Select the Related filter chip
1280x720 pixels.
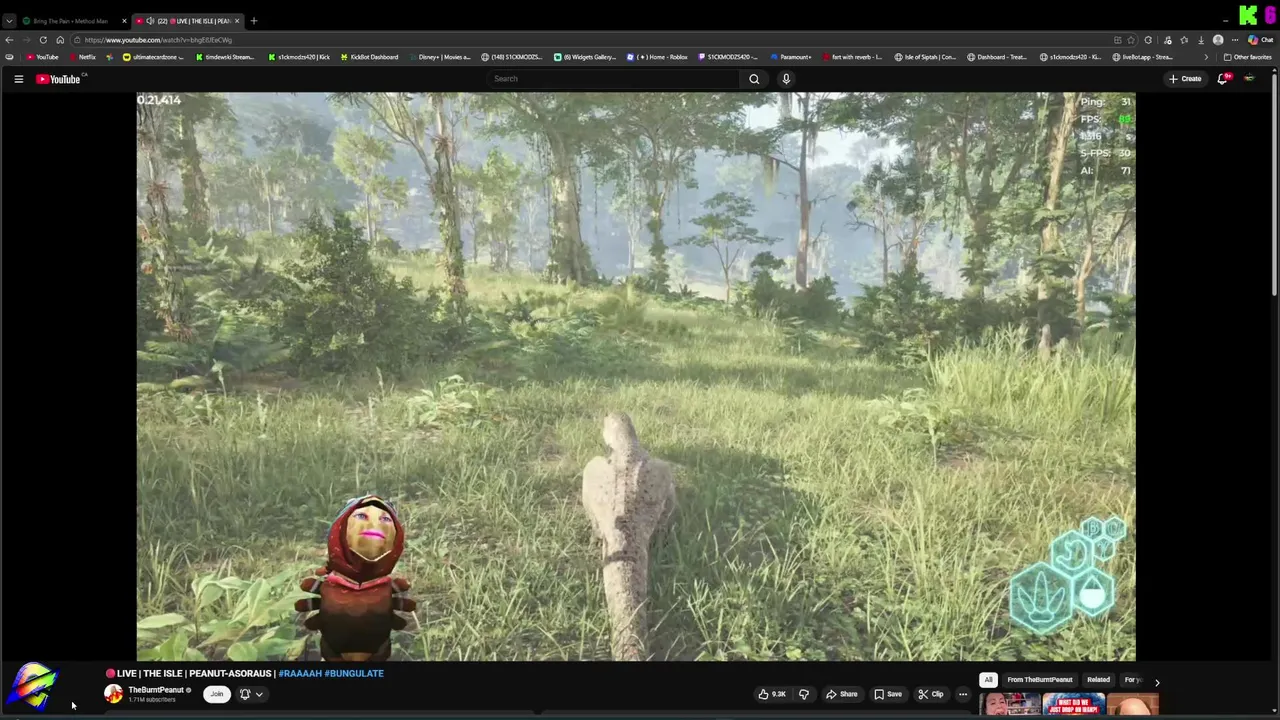coord(1098,680)
